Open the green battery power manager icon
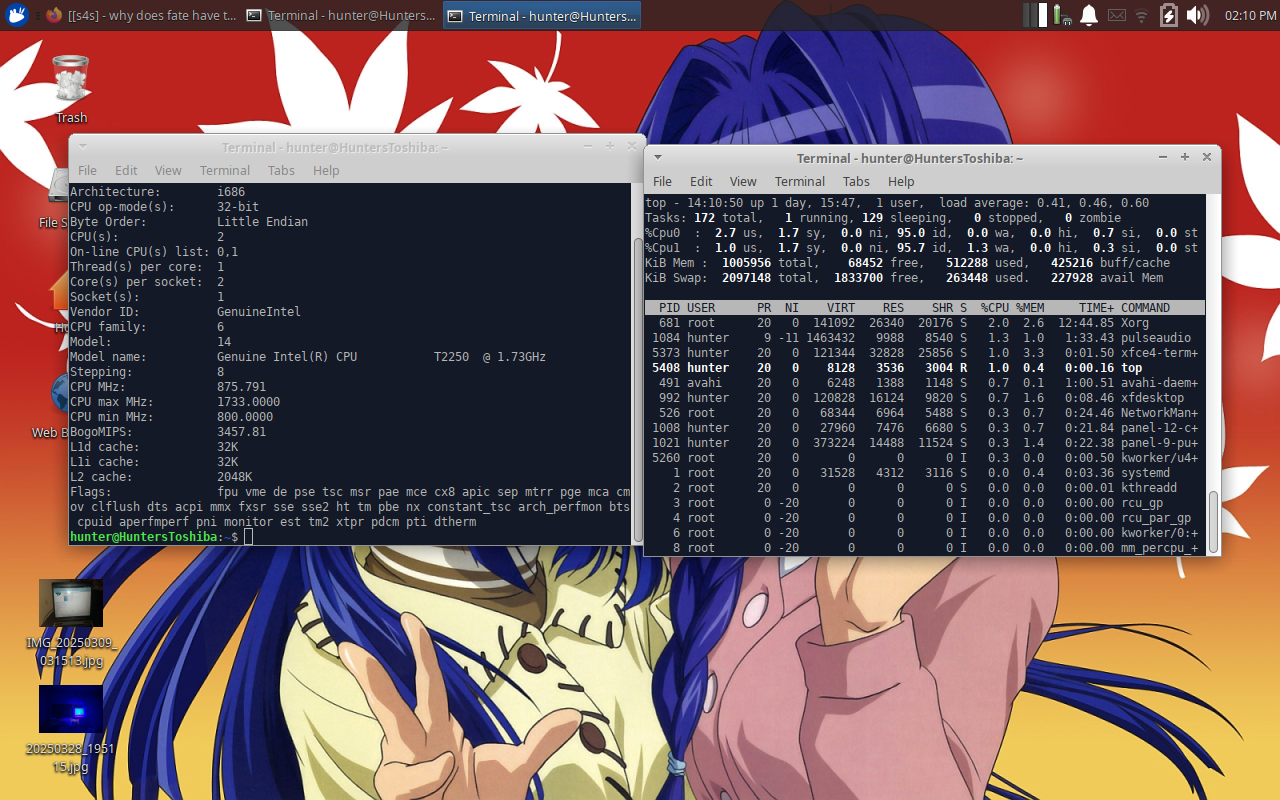1280x800 pixels. pos(1062,15)
